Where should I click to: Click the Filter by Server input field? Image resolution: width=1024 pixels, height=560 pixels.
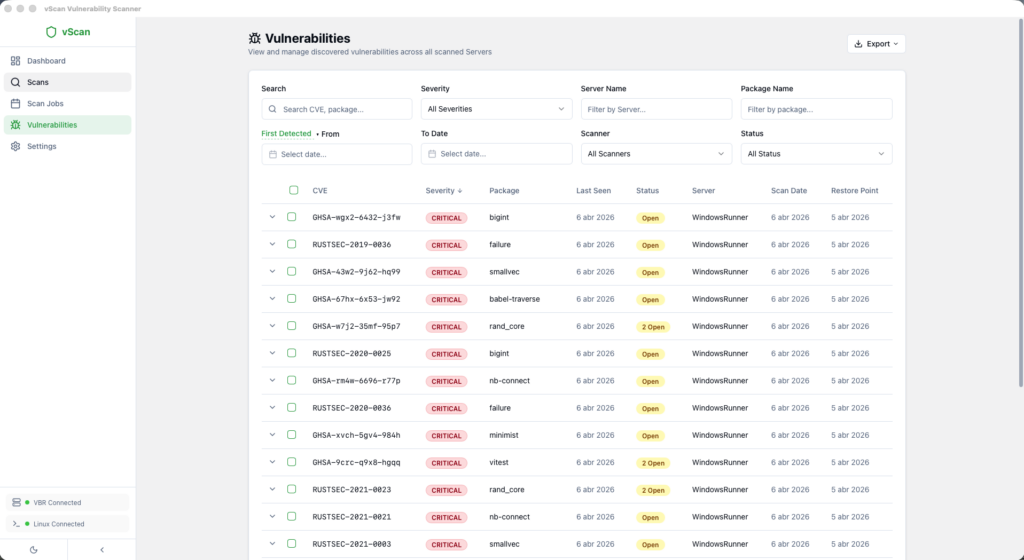pyautogui.click(x=656, y=109)
